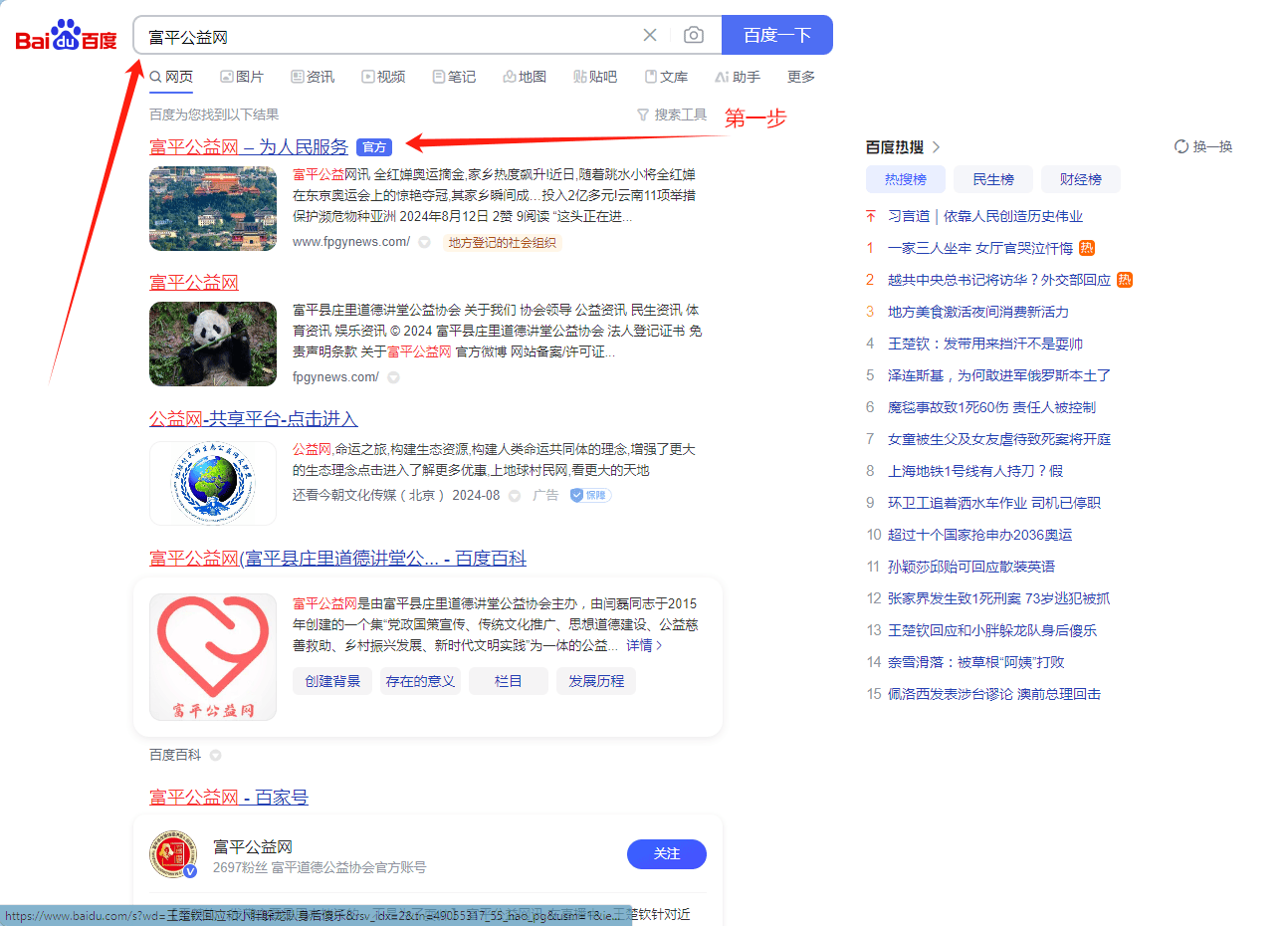Viewport: 1288px width, 926px height.
Task: Open the second 富平公益网 result title
Action: tap(194, 282)
